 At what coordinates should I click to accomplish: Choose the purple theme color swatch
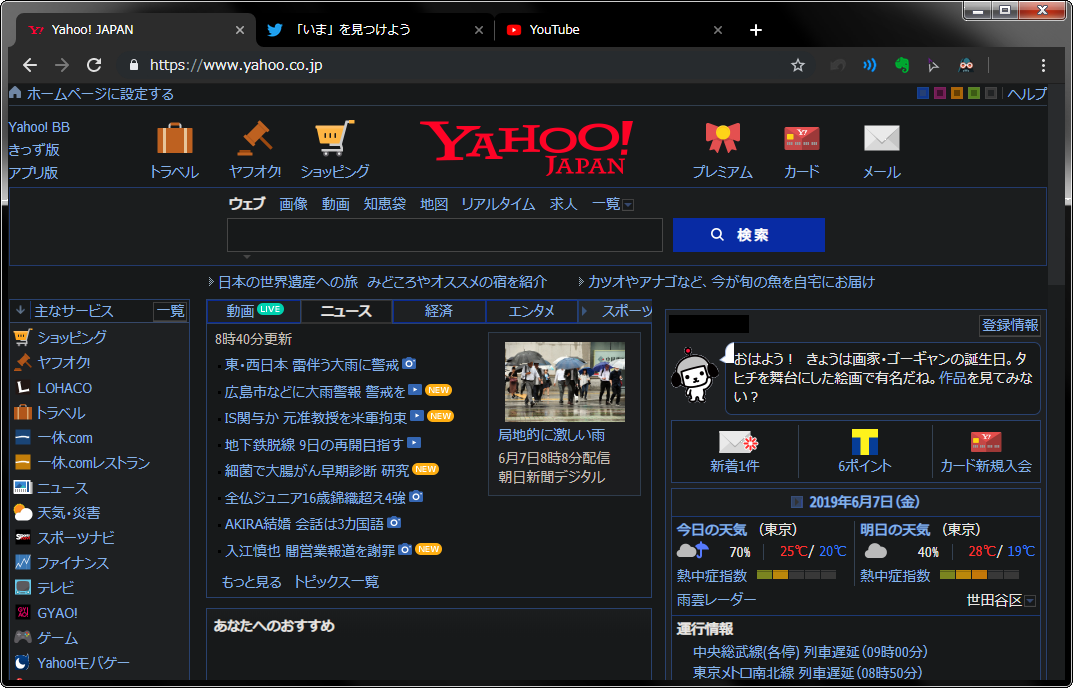[940, 93]
